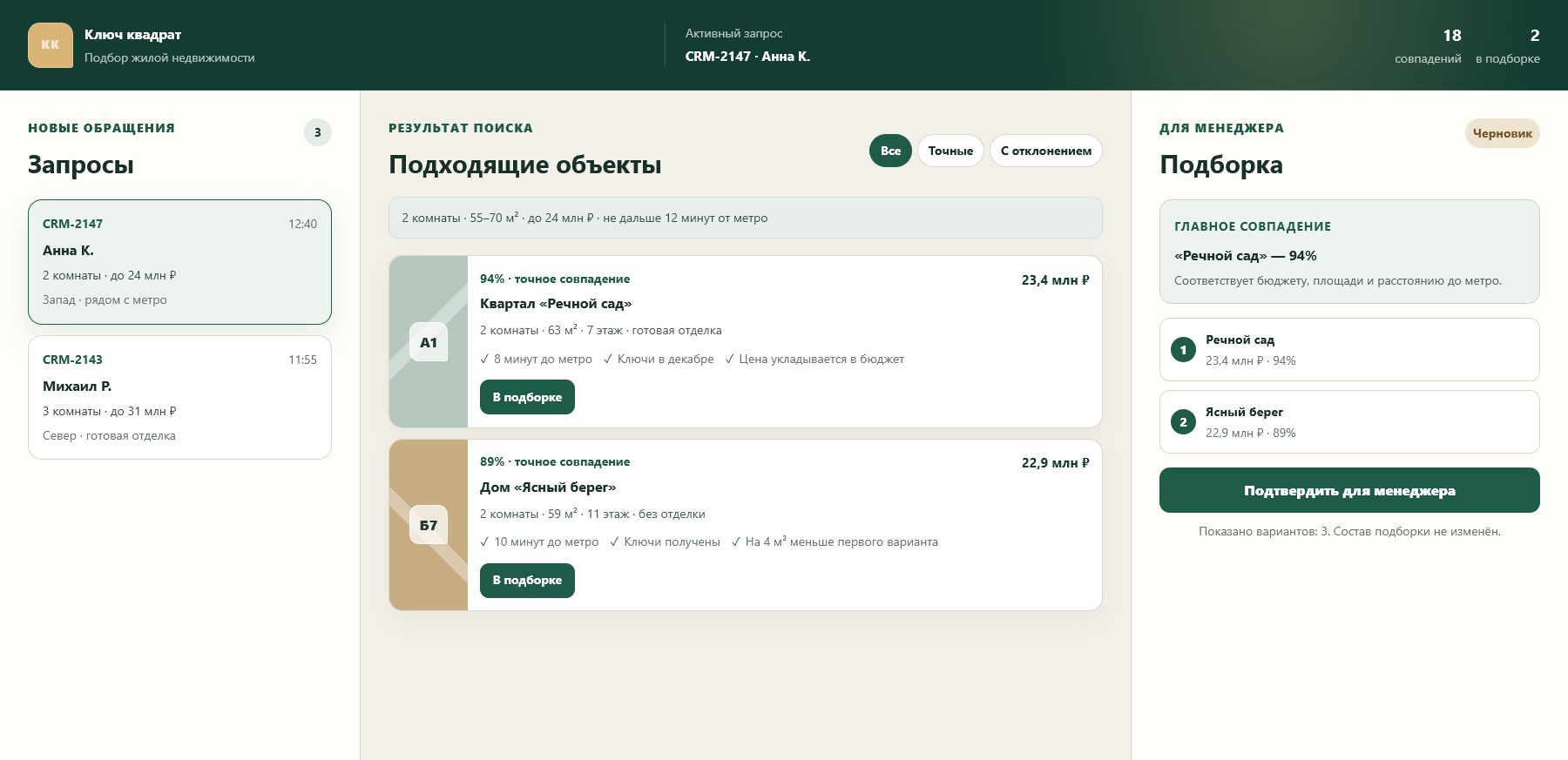Click the Ключи получены feature
1568x760 pixels.
(x=665, y=541)
